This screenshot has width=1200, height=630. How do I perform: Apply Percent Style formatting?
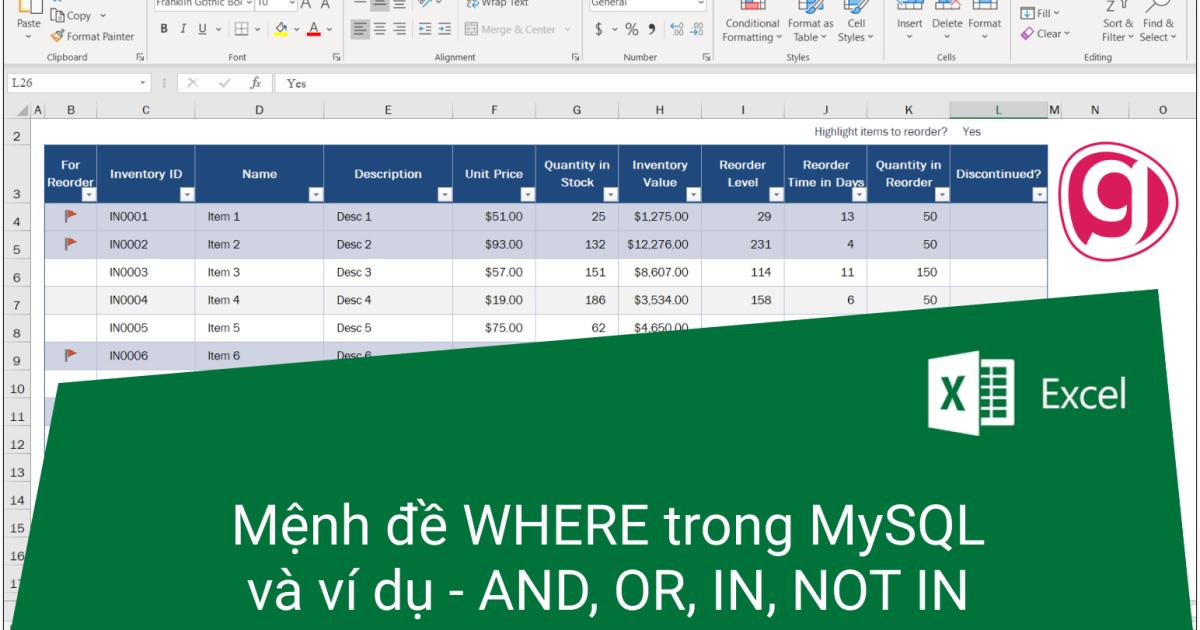[x=632, y=29]
